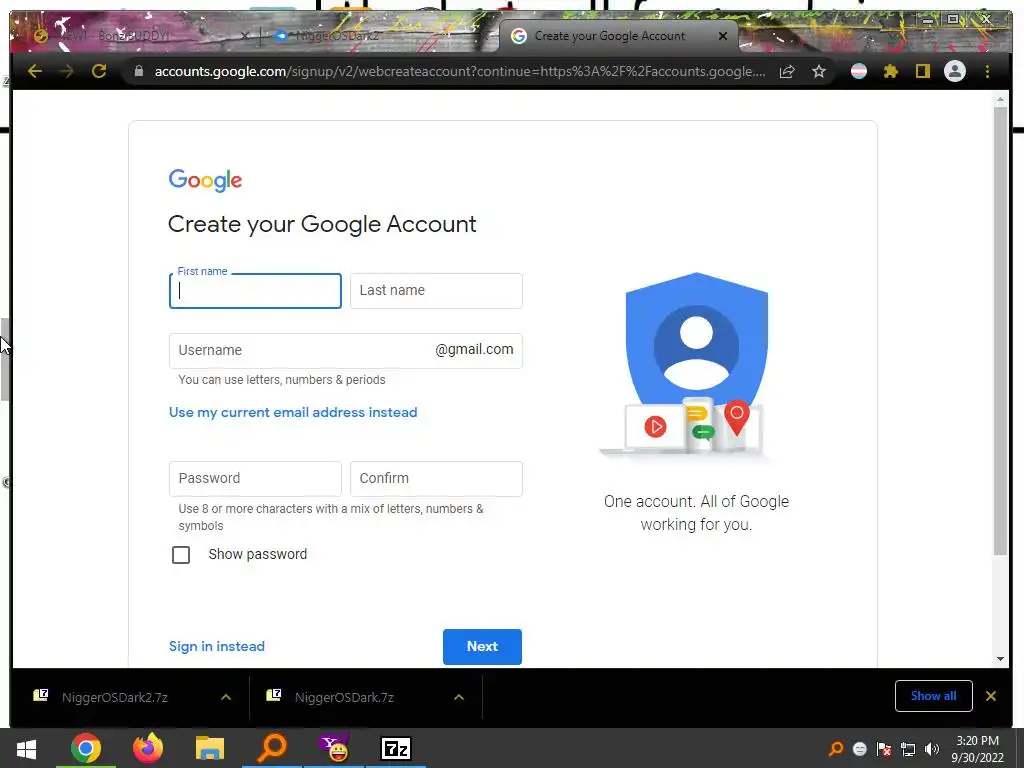Viewport: 1024px width, 768px height.
Task: Open the Windows Start menu
Action: point(26,748)
